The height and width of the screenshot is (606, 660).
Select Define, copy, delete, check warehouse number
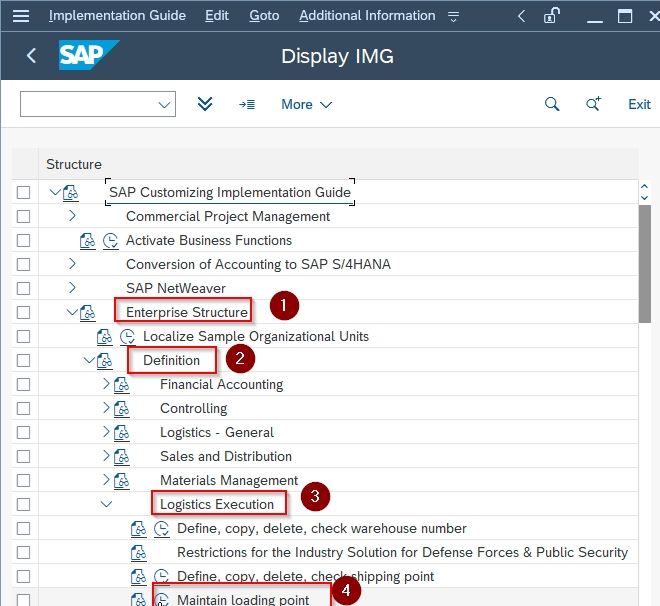point(322,529)
